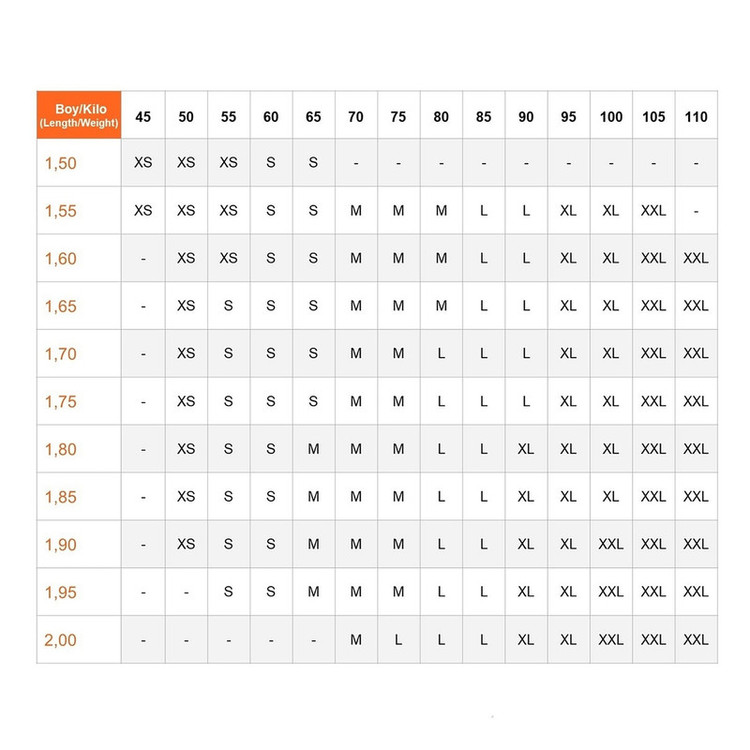Select the 1,50 height row label

(x=61, y=163)
